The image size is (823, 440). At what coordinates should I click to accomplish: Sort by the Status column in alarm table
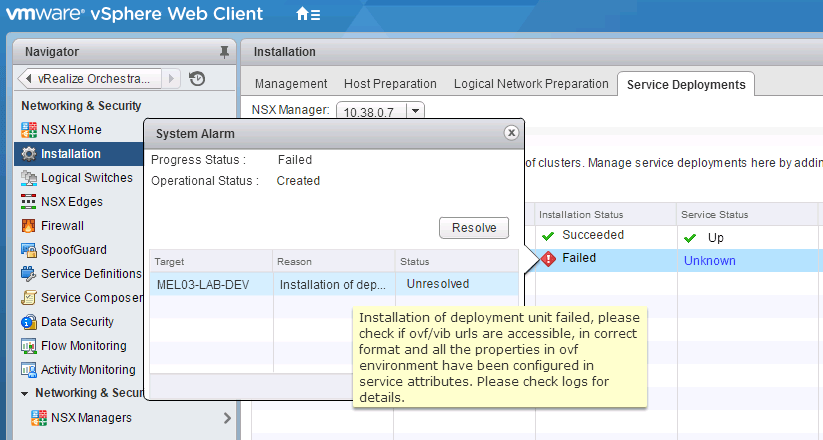click(457, 261)
